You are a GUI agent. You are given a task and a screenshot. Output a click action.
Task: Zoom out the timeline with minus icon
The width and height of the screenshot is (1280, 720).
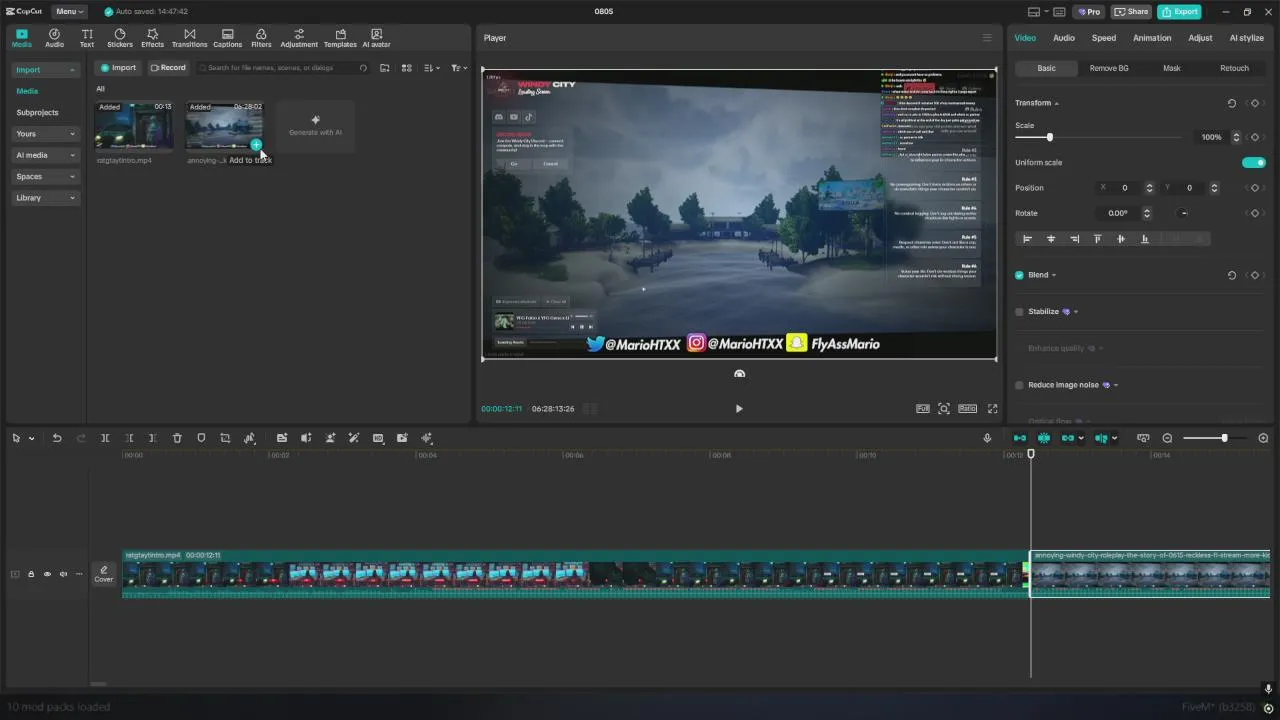pyautogui.click(x=1167, y=438)
